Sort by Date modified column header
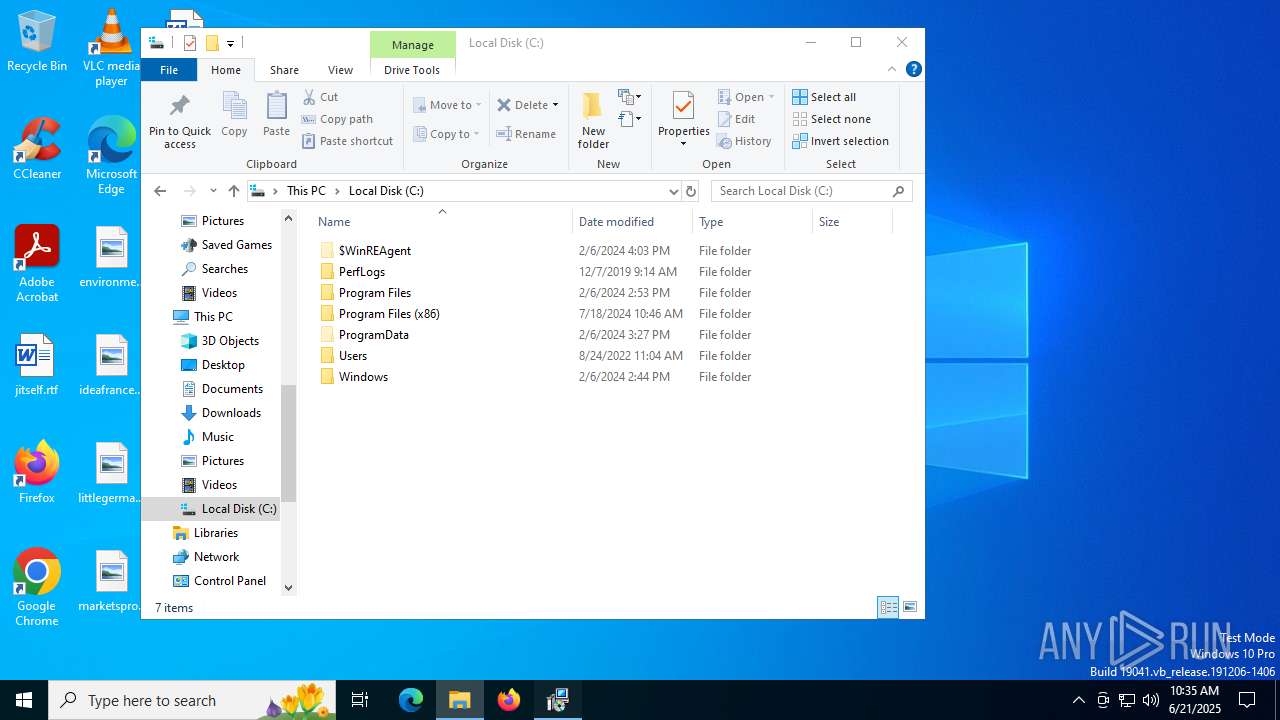The image size is (1280, 720). pyautogui.click(x=633, y=222)
